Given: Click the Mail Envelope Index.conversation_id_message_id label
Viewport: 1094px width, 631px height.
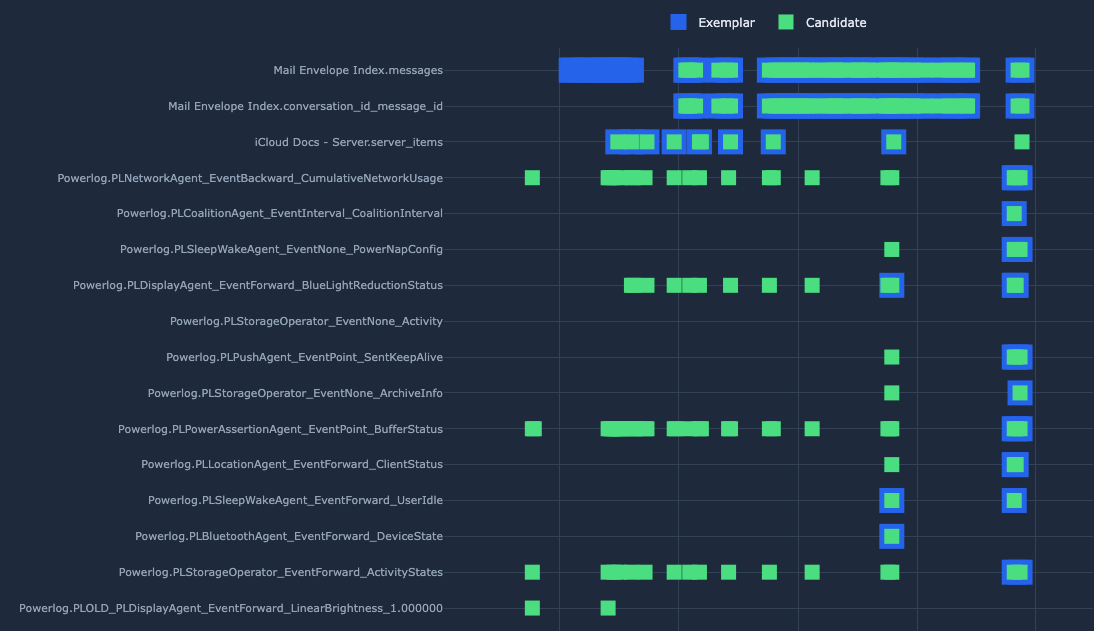Looking at the screenshot, I should (x=305, y=106).
